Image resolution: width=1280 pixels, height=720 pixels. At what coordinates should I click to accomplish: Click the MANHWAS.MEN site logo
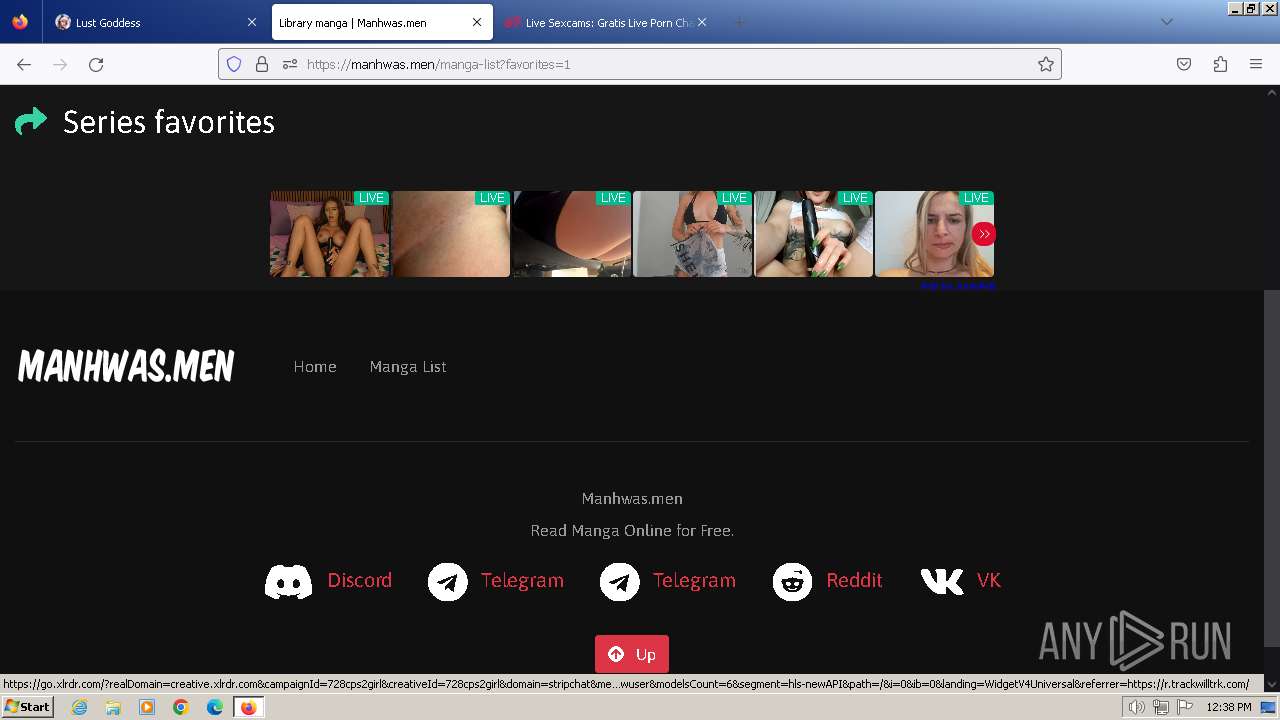tap(126, 367)
